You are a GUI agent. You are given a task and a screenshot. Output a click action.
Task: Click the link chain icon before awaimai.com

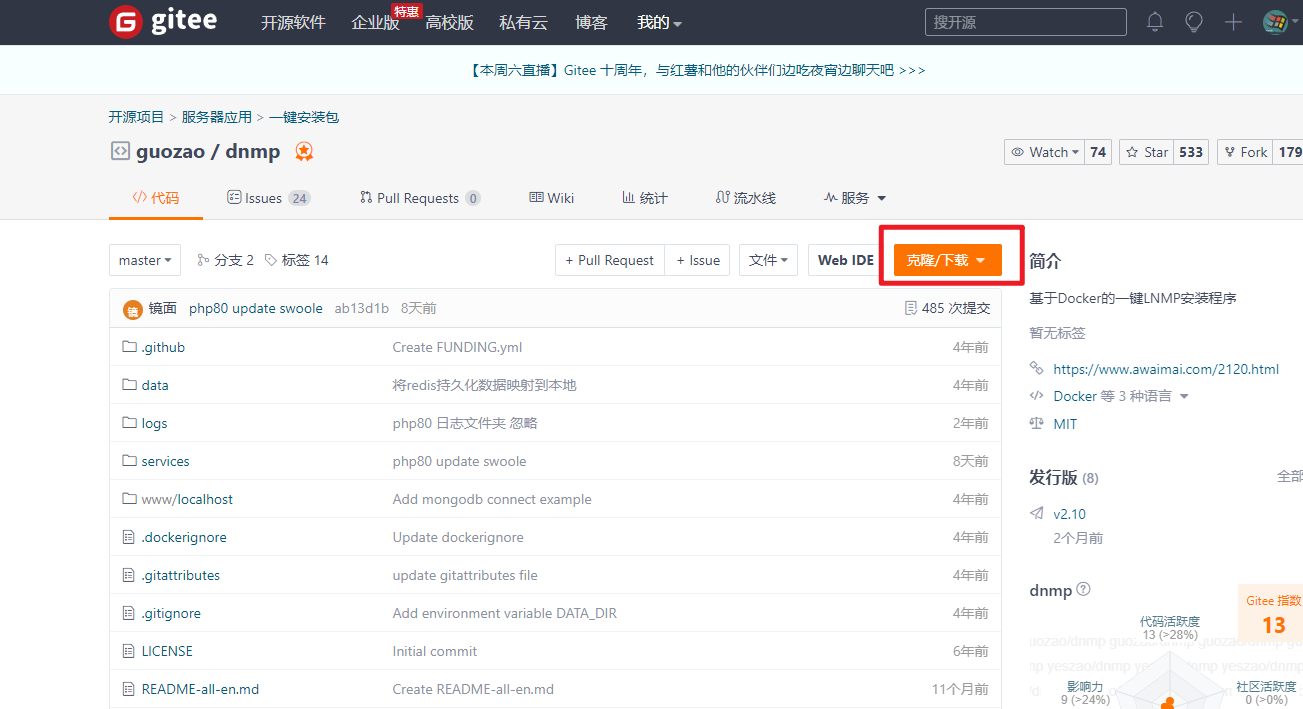coord(1037,368)
